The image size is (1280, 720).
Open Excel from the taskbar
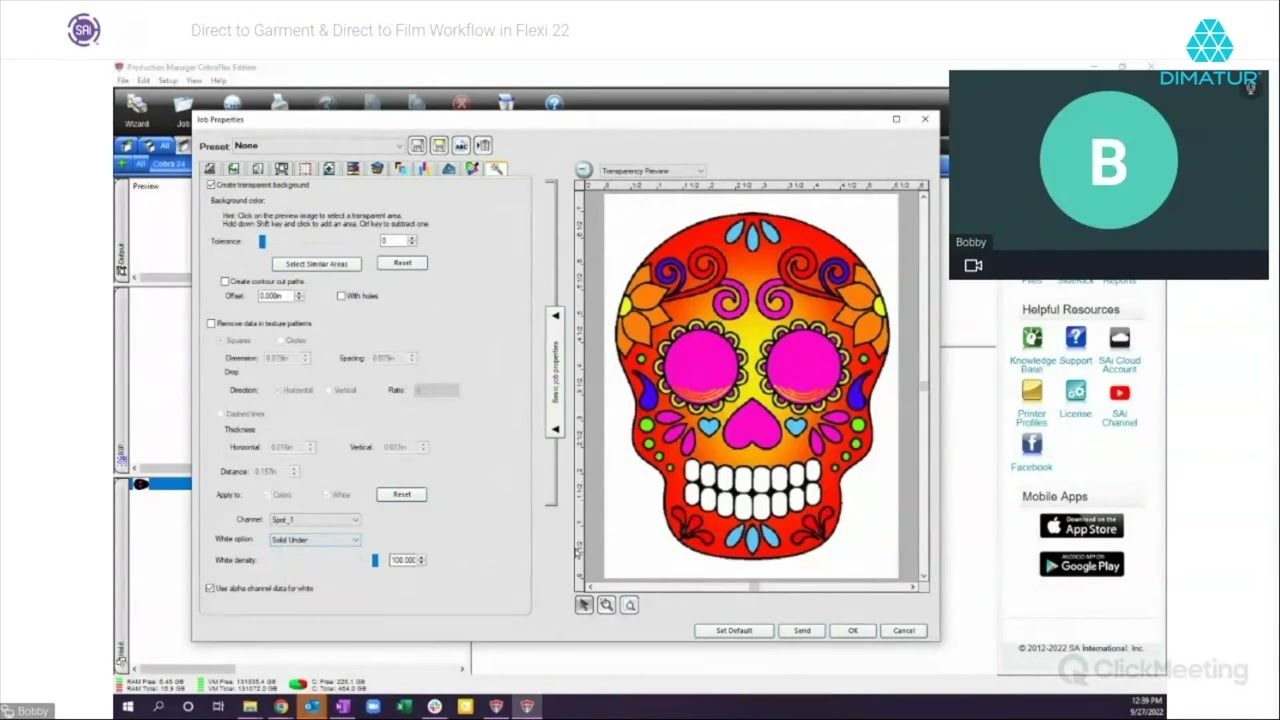coord(404,707)
